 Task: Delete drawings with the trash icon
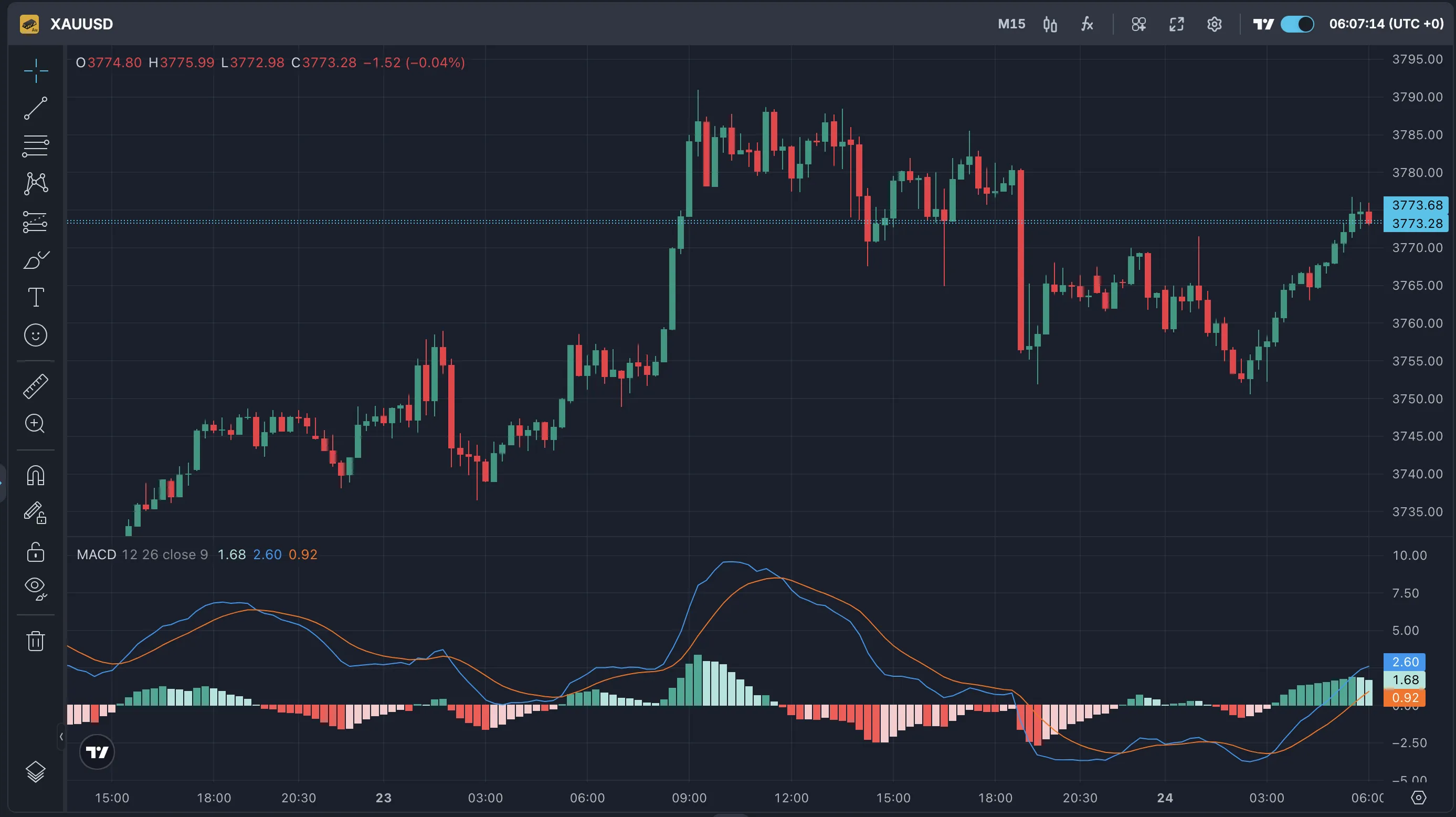pos(36,641)
